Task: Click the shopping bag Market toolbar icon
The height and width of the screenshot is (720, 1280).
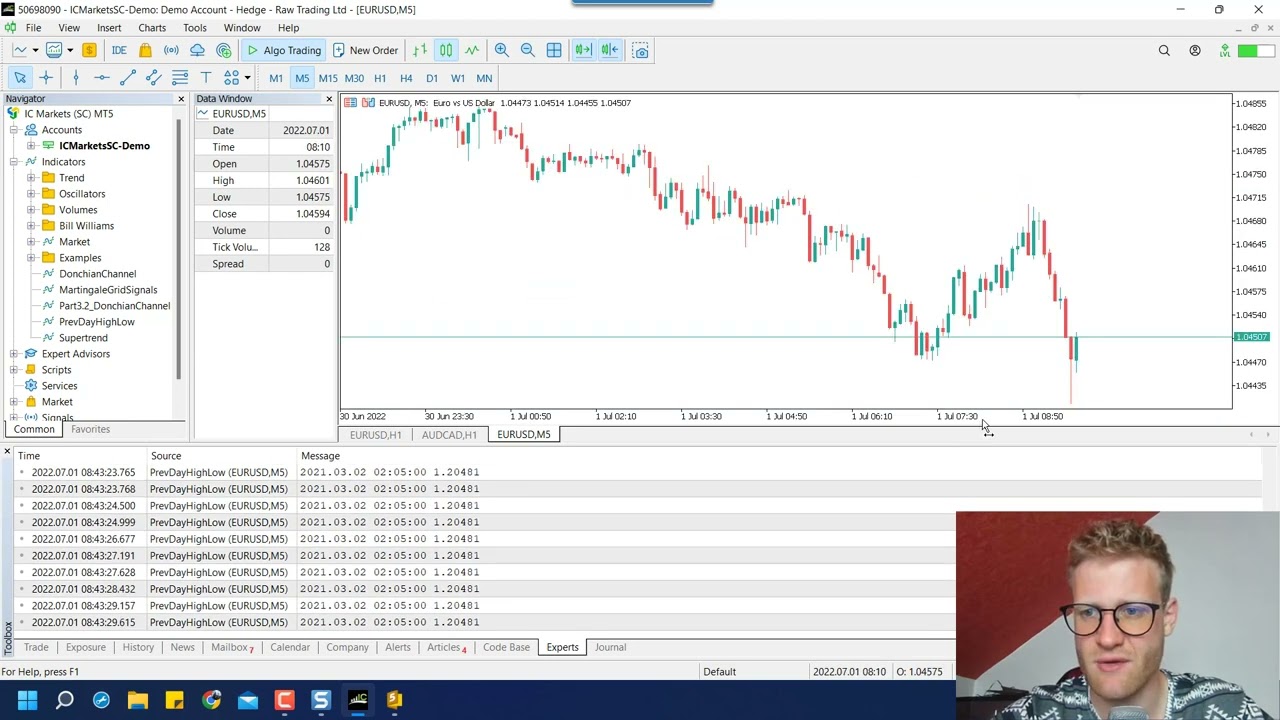Action: 145,50
